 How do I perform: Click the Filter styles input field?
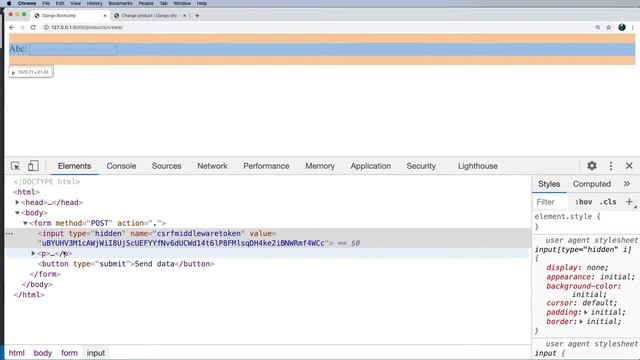pyautogui.click(x=552, y=202)
